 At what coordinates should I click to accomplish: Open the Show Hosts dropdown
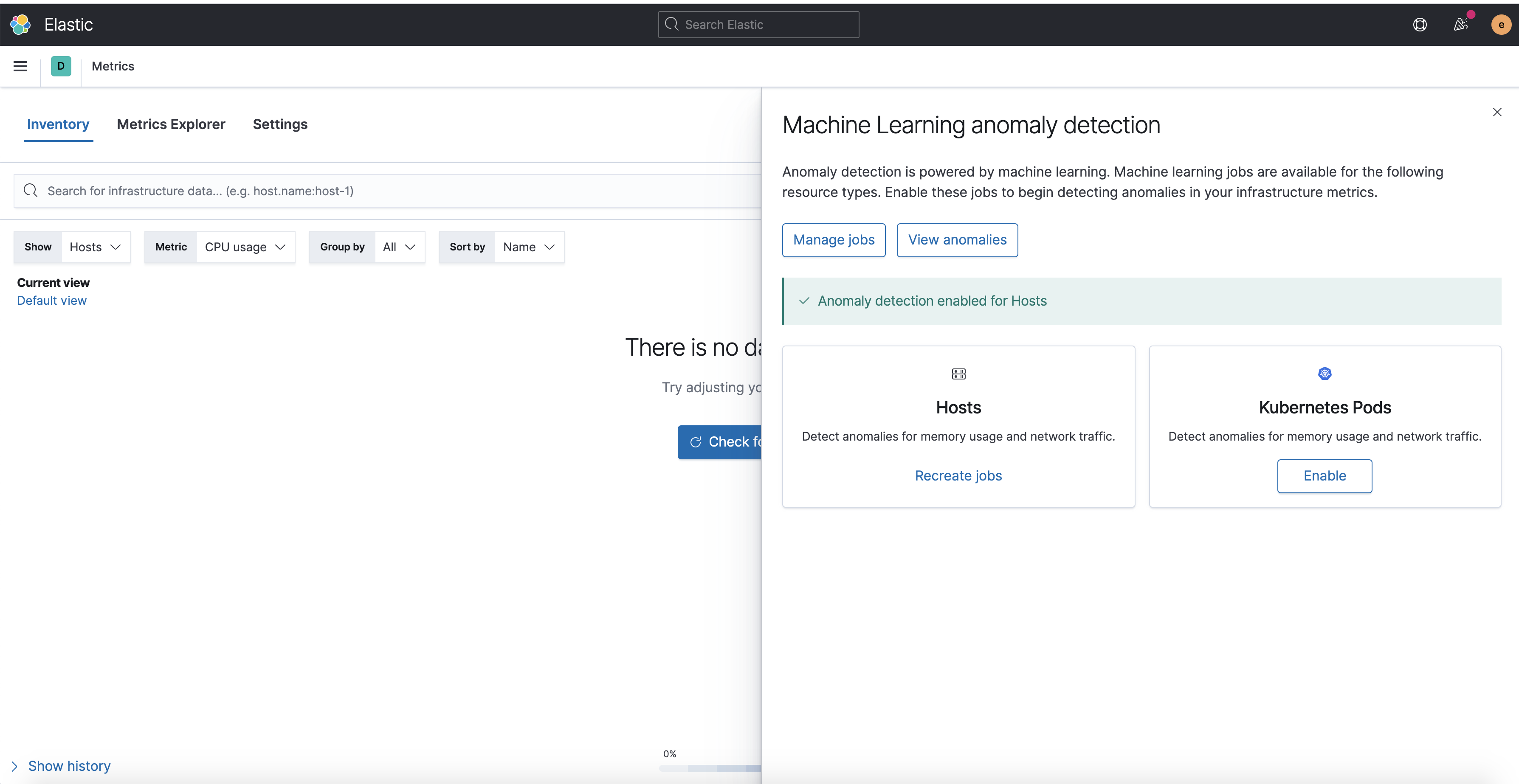pos(95,247)
